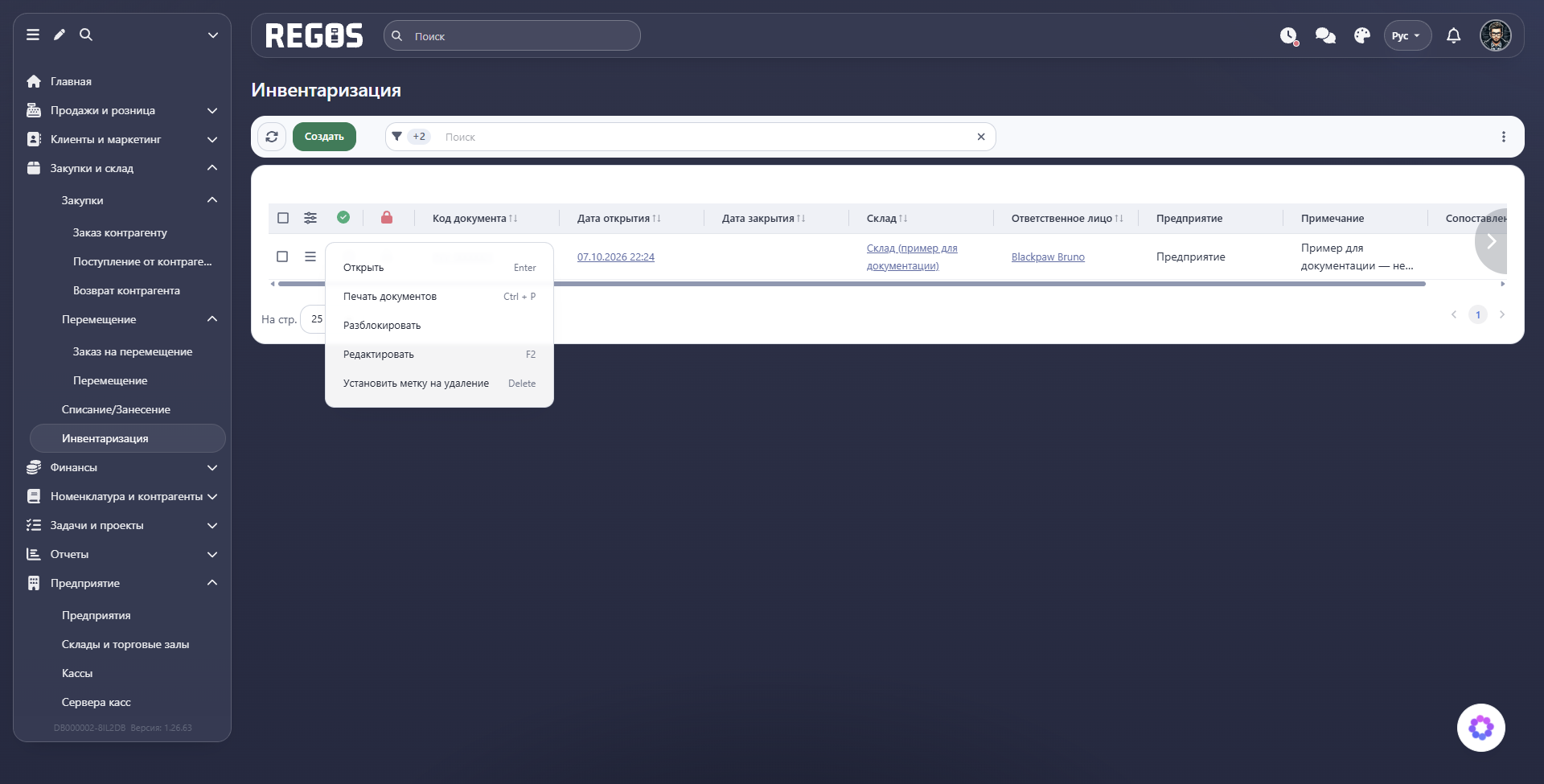This screenshot has width=1544, height=784.
Task: Focus the top global Поиск field
Action: click(512, 36)
